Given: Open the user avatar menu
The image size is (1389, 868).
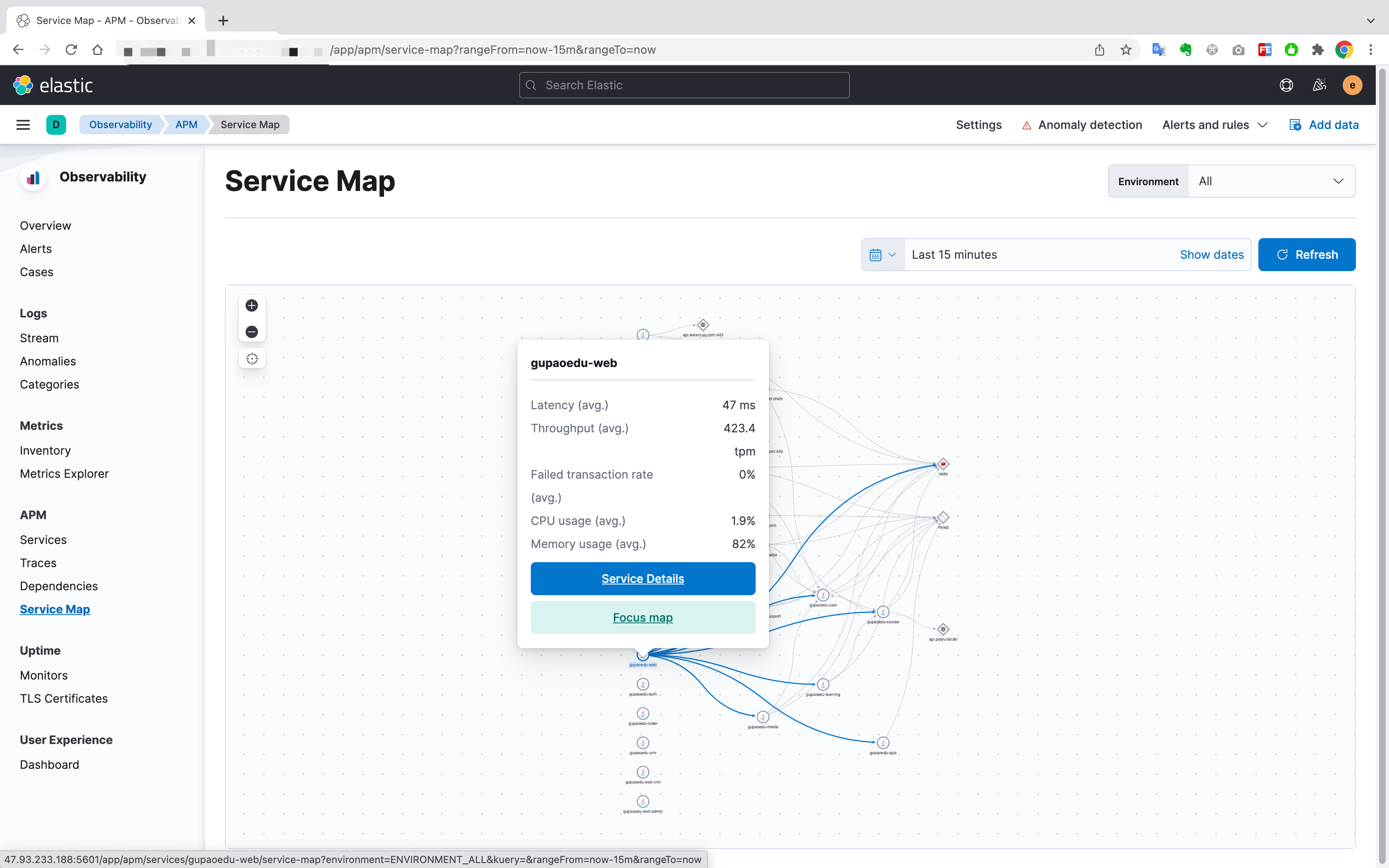Looking at the screenshot, I should tap(1352, 85).
